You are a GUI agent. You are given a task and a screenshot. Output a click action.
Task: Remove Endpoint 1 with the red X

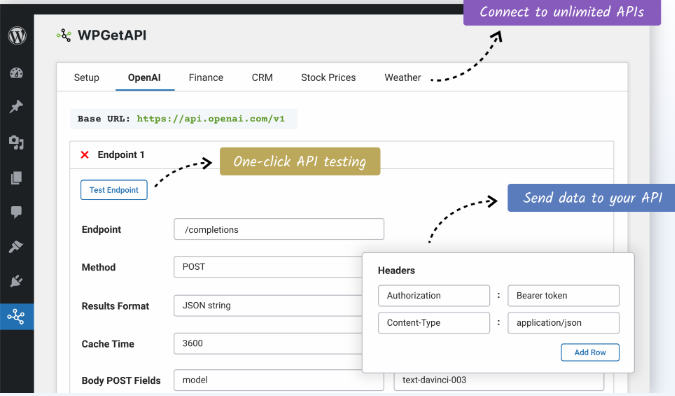[x=85, y=155]
